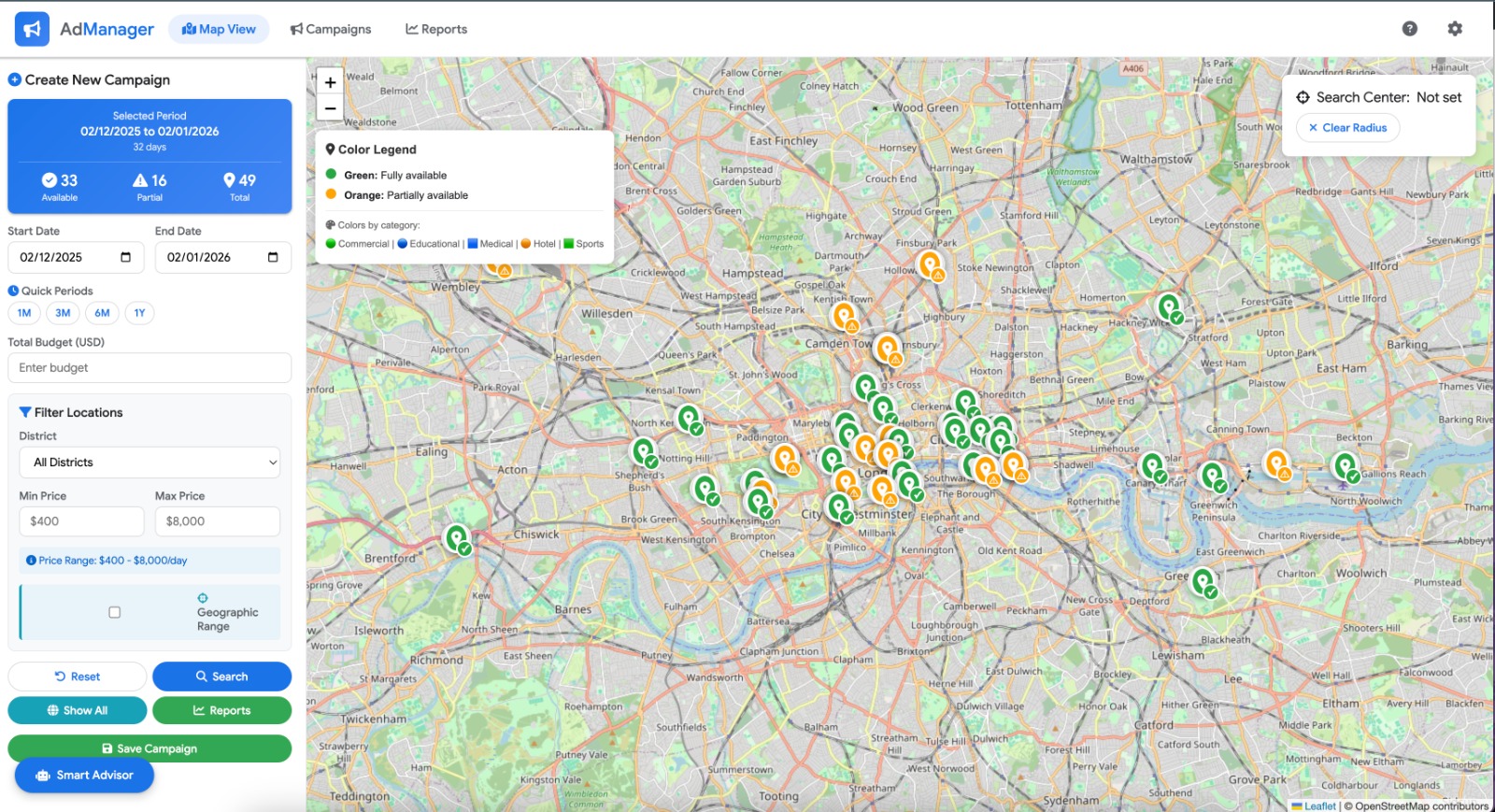Collapse the Filter Locations section

[72, 412]
